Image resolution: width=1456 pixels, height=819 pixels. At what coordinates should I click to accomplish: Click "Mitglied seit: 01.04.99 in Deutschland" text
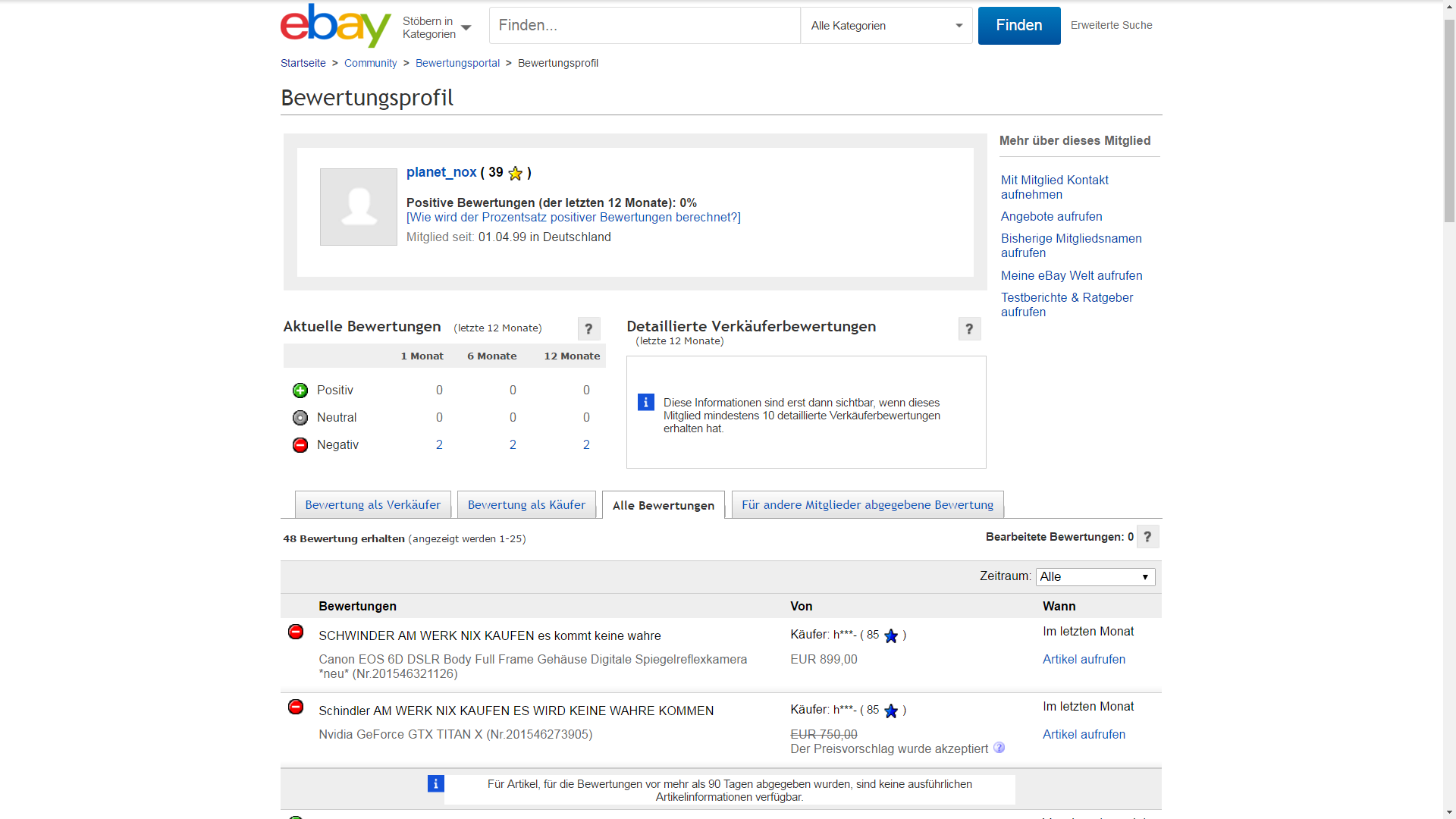point(508,237)
